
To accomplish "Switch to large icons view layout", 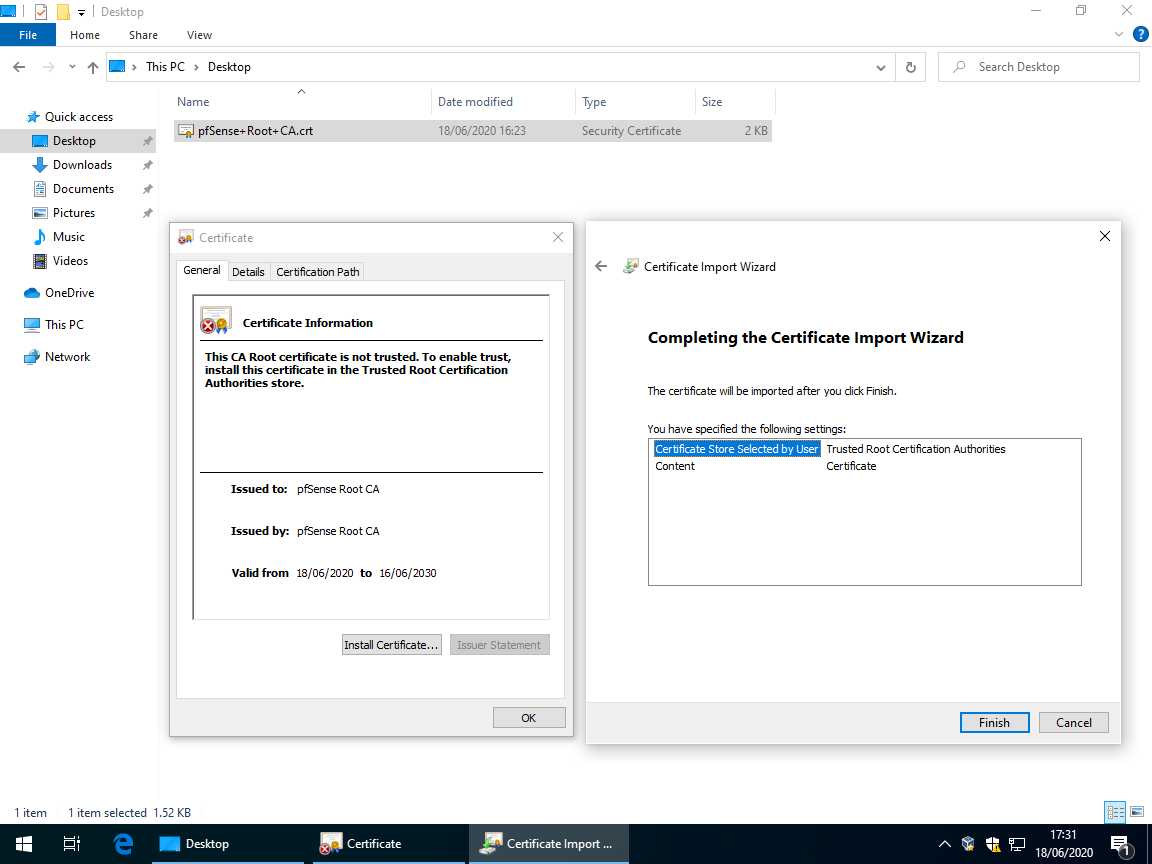I will point(1137,812).
